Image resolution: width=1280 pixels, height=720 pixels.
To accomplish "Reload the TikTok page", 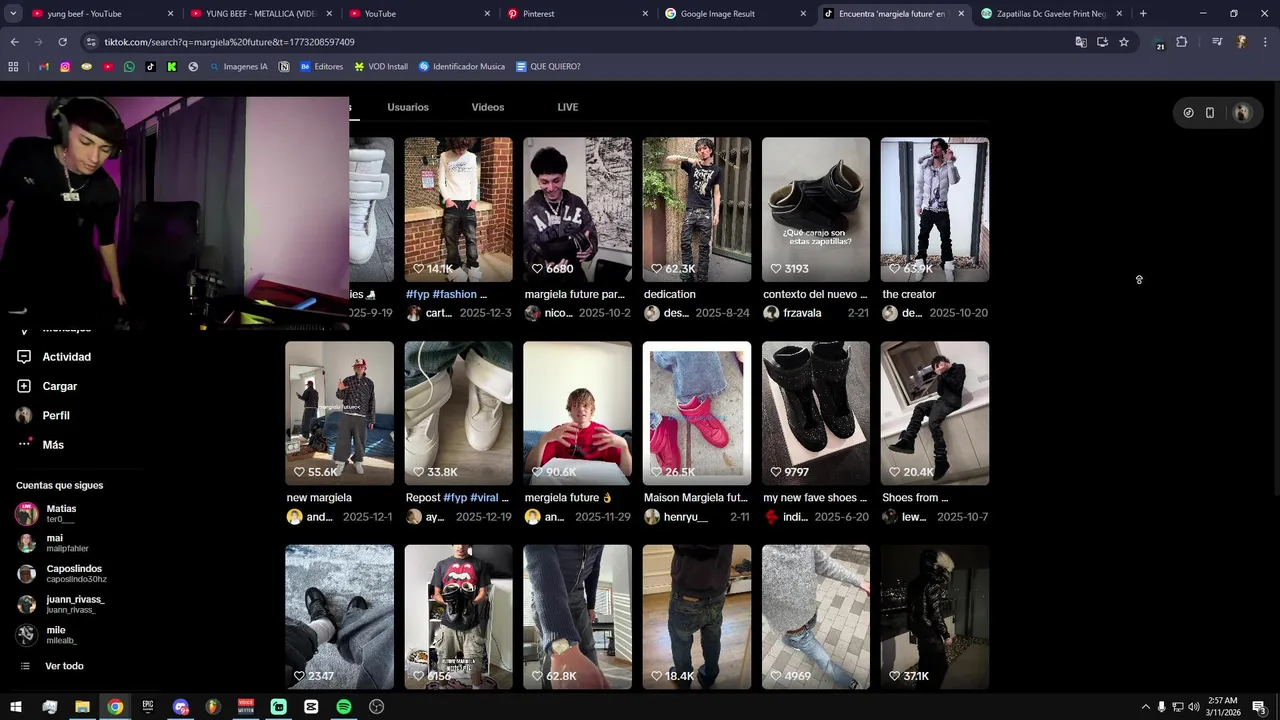I will click(x=62, y=42).
